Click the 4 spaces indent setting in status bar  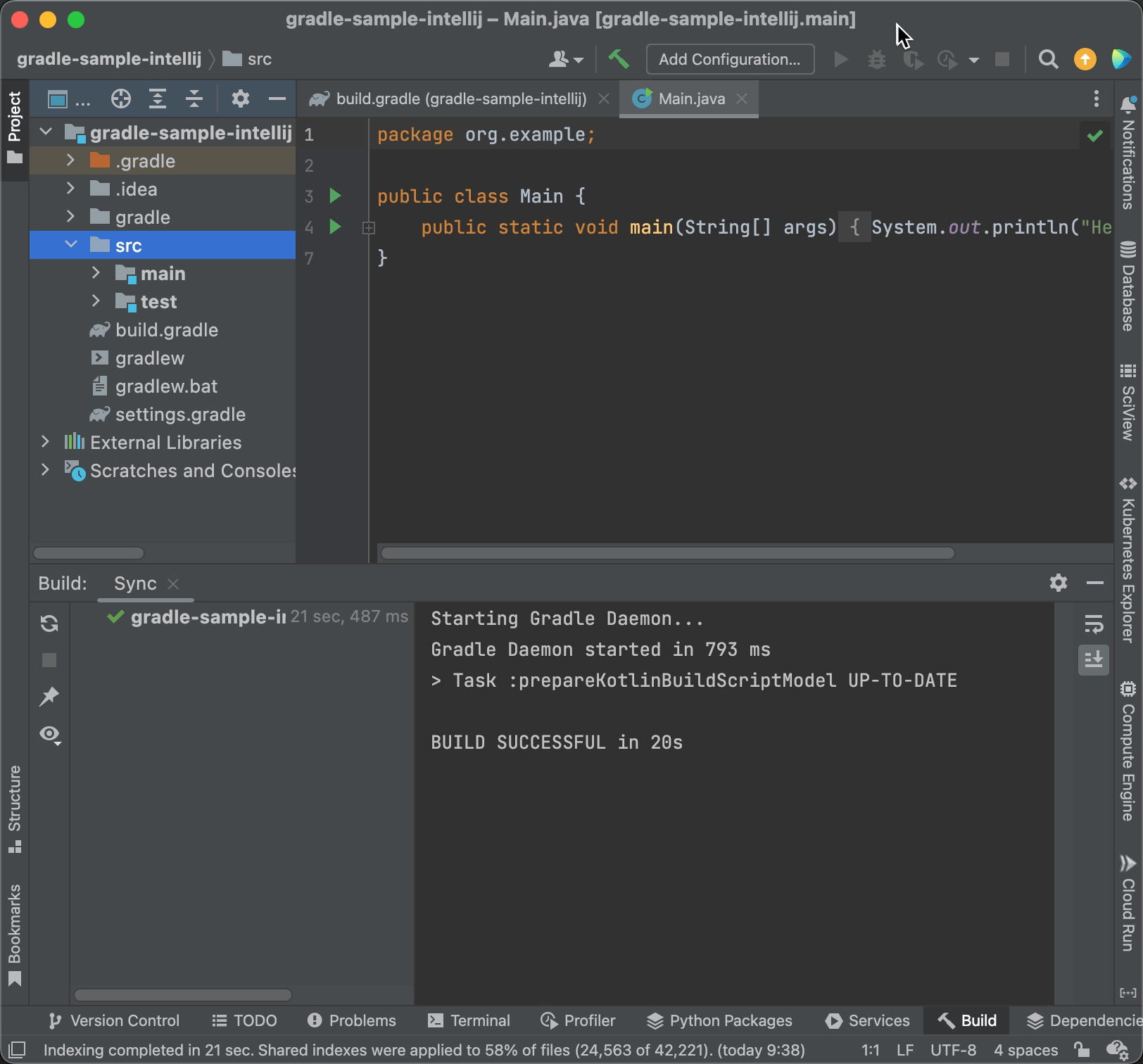click(x=1025, y=1049)
